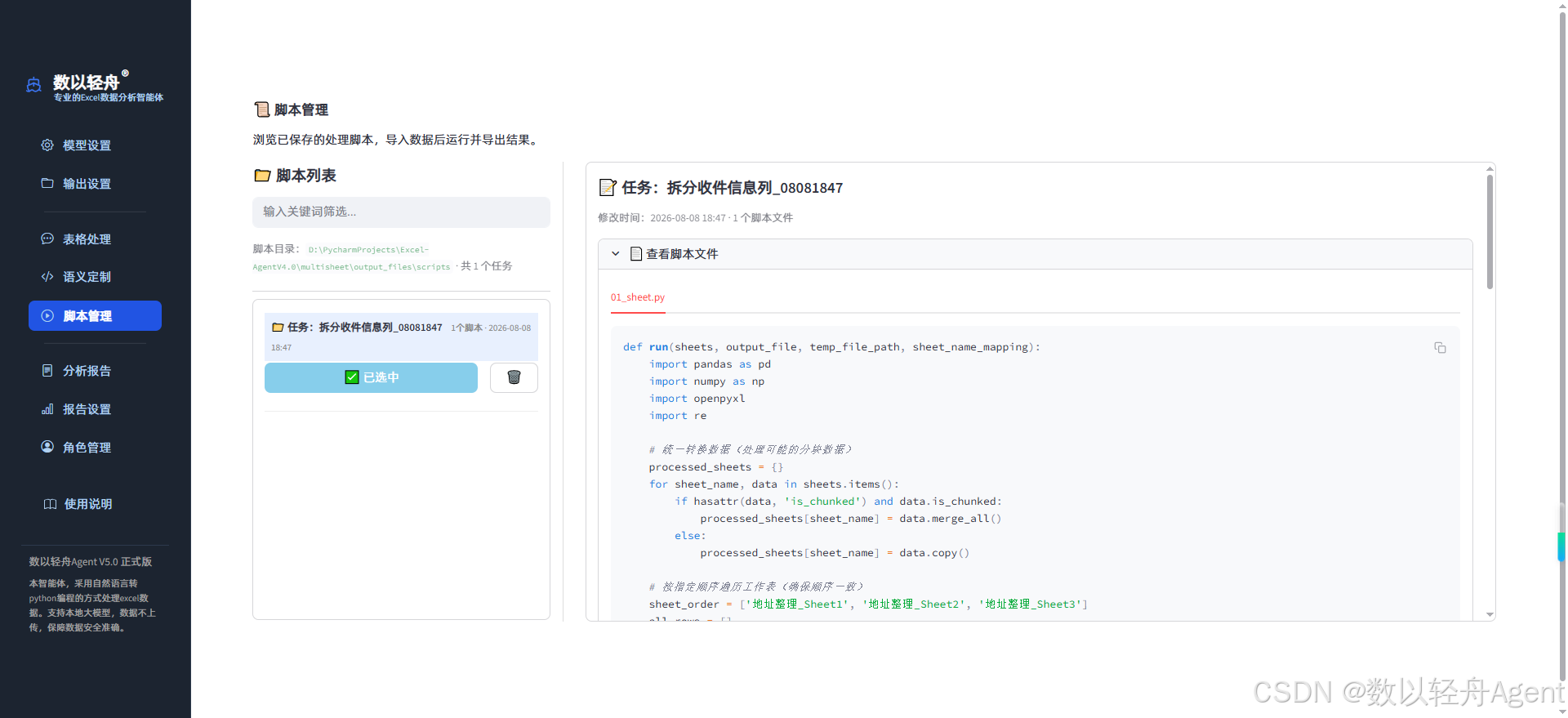Toggle the 已选中 selected button
The height and width of the screenshot is (718, 1568).
371,377
